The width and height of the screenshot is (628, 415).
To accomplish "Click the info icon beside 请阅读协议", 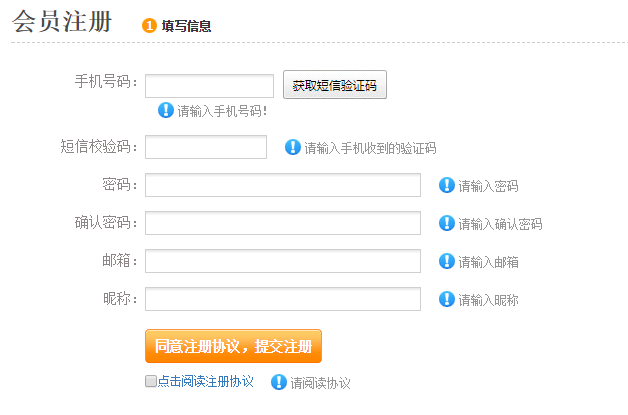I will (279, 382).
